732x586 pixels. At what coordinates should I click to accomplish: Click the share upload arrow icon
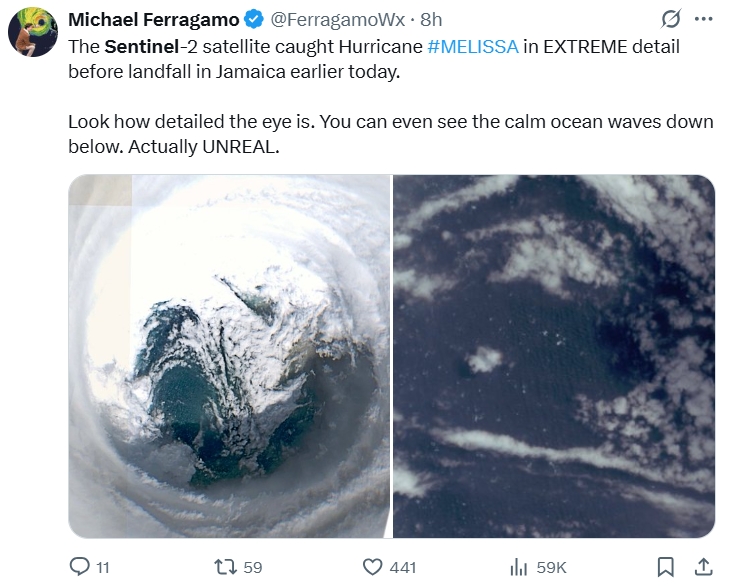702,567
